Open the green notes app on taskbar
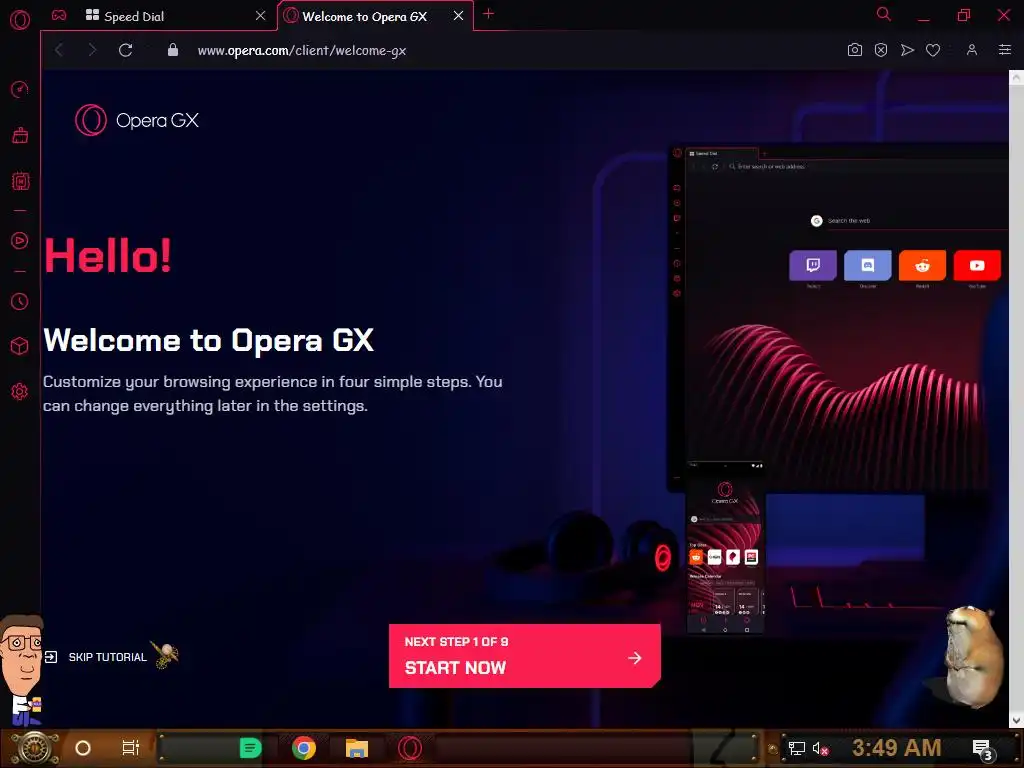1024x768 pixels. tap(250, 748)
